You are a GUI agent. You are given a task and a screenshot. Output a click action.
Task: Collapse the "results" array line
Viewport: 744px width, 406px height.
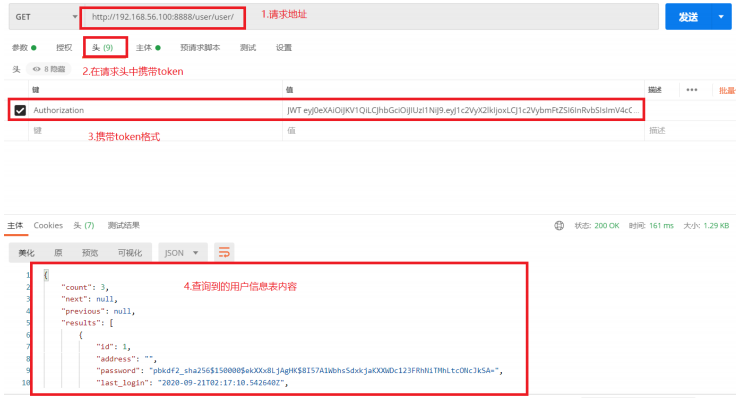[87, 323]
